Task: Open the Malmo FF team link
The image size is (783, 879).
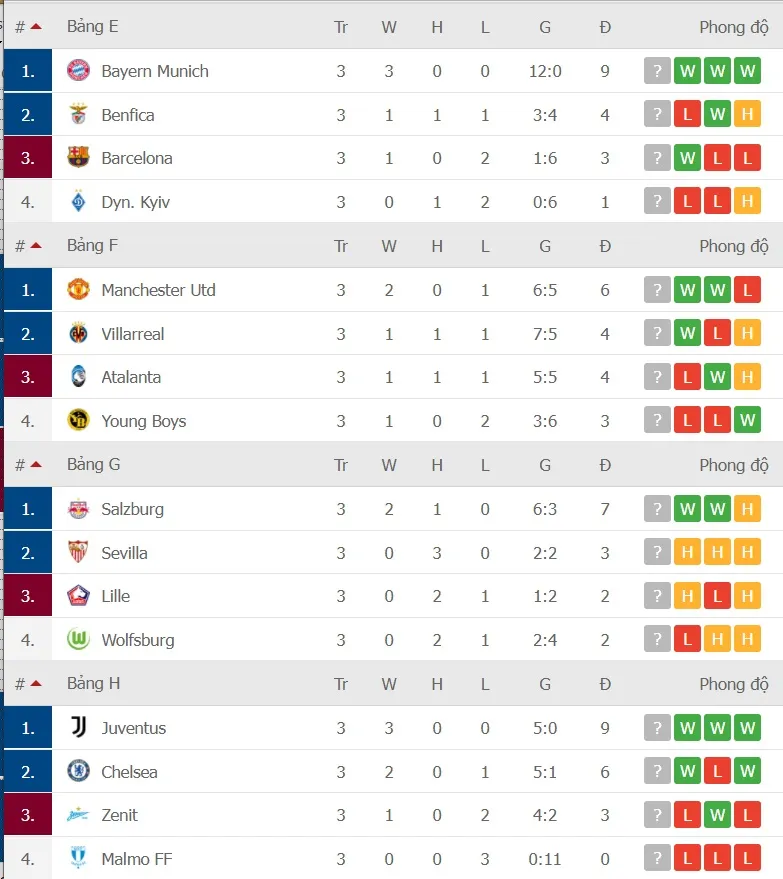Action: click(x=138, y=859)
